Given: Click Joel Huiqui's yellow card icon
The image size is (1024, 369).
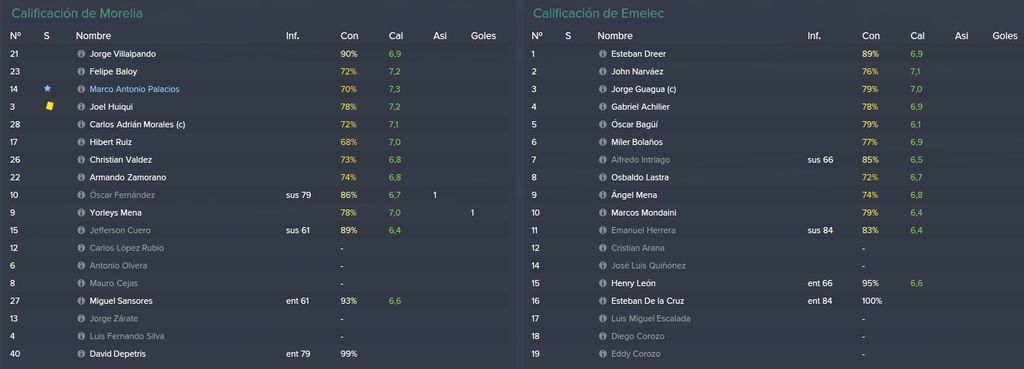Looking at the screenshot, I should click(49, 106).
